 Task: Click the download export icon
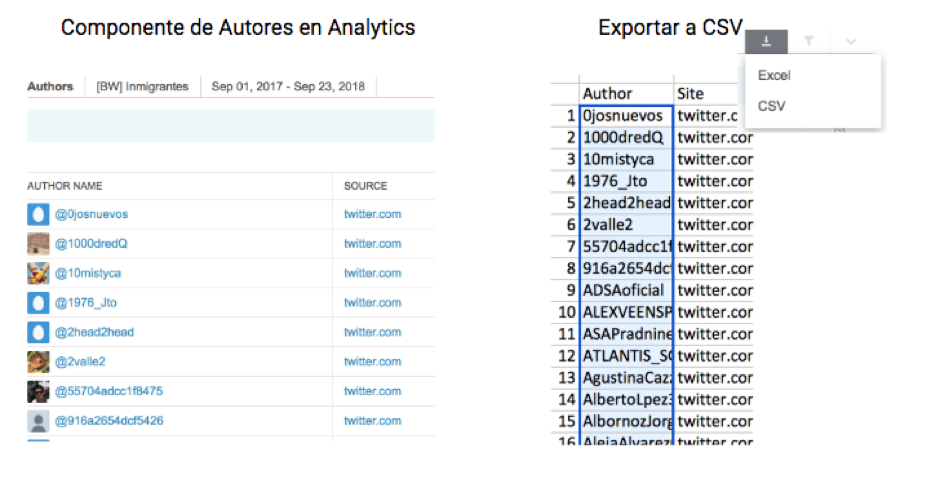[766, 41]
